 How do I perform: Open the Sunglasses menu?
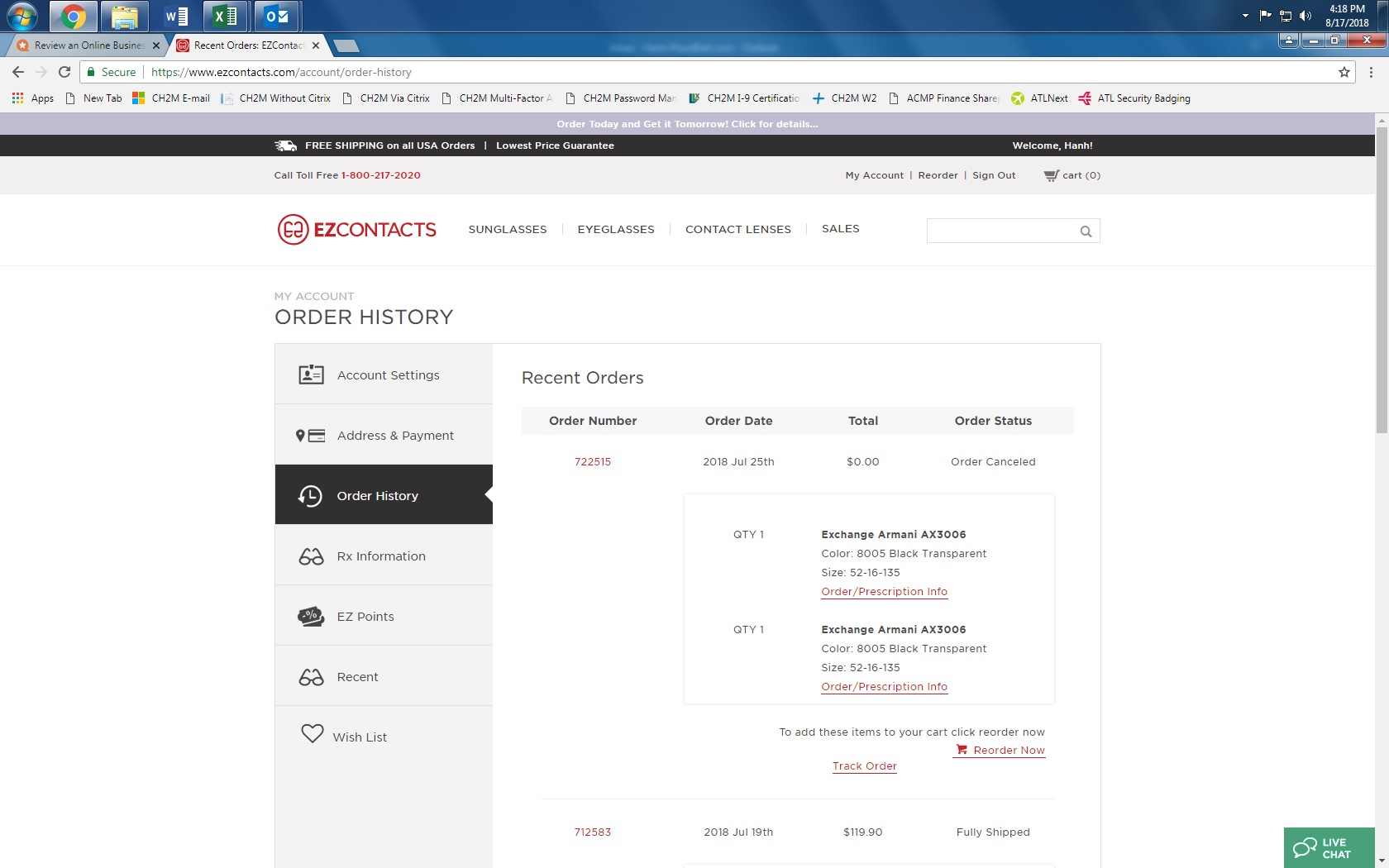(507, 229)
